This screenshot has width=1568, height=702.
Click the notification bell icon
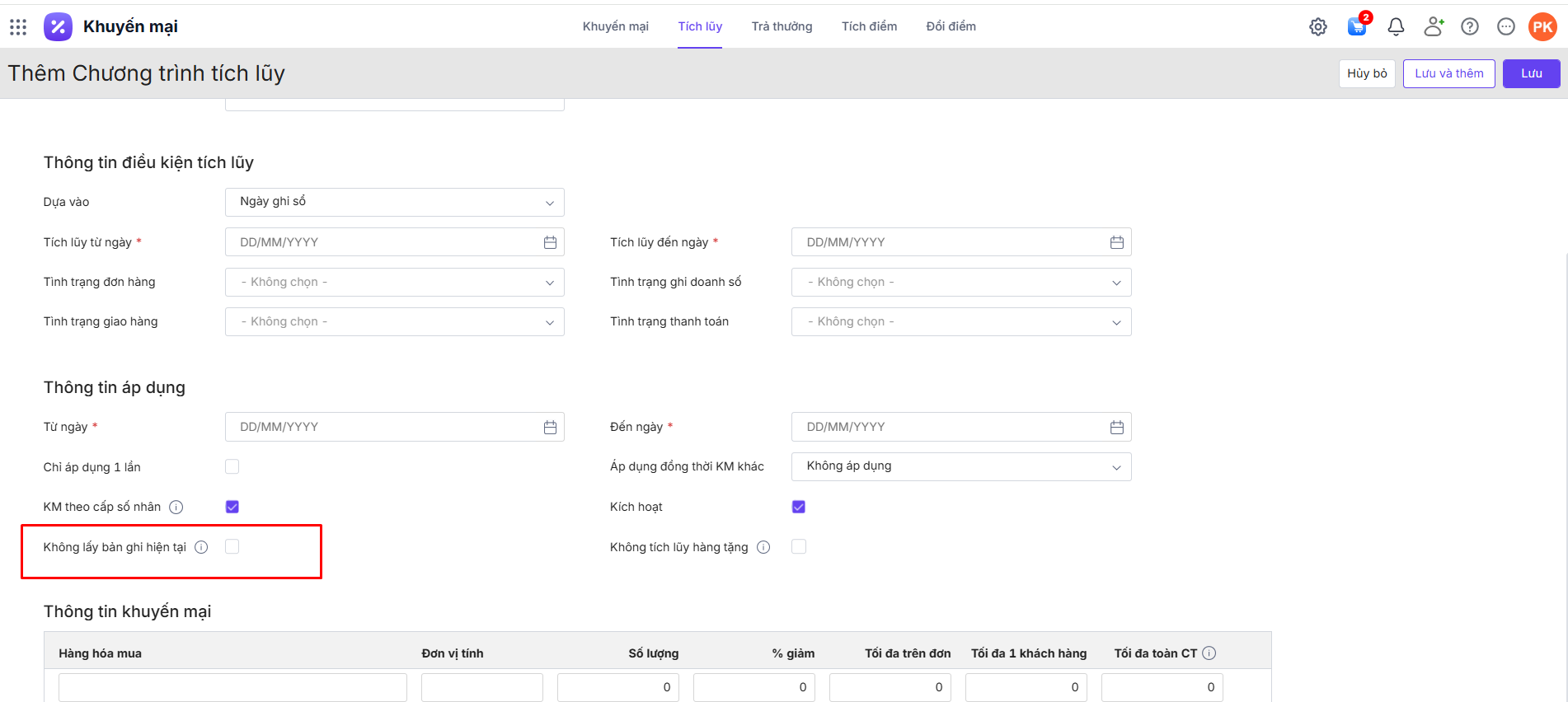tap(1396, 27)
